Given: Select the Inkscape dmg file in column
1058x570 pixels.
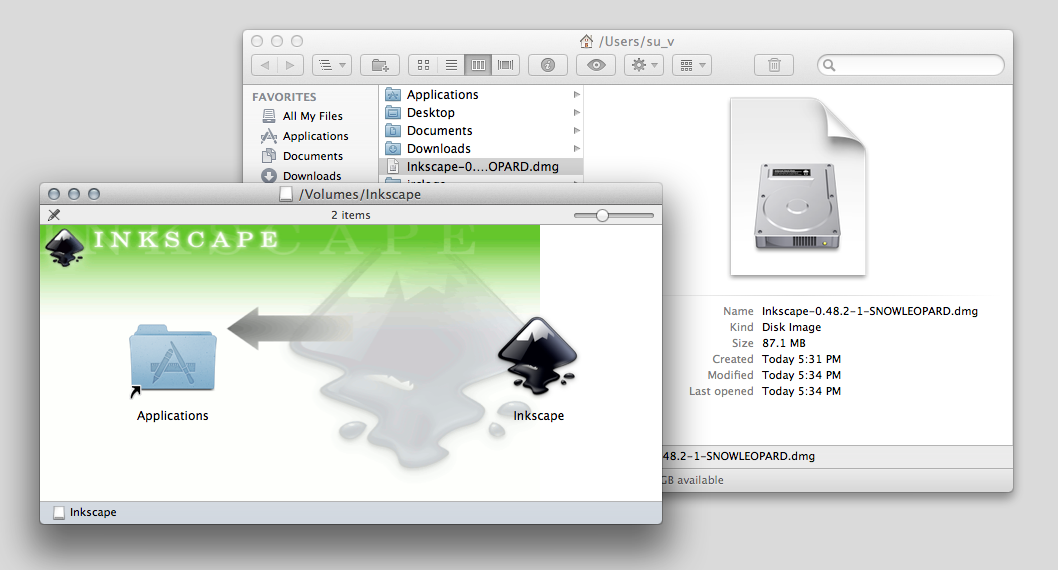Looking at the screenshot, I should (482, 167).
